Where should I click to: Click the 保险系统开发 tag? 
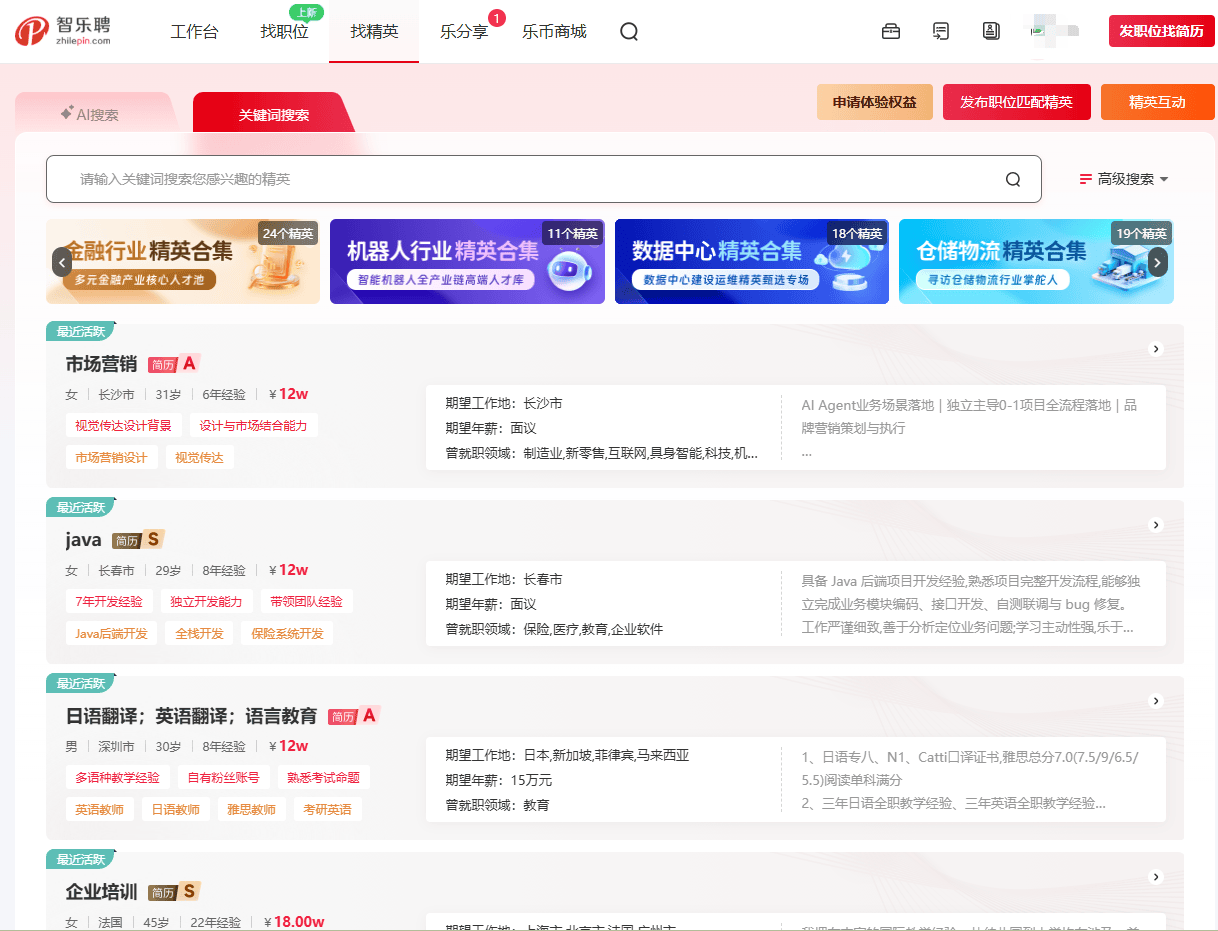tap(288, 634)
